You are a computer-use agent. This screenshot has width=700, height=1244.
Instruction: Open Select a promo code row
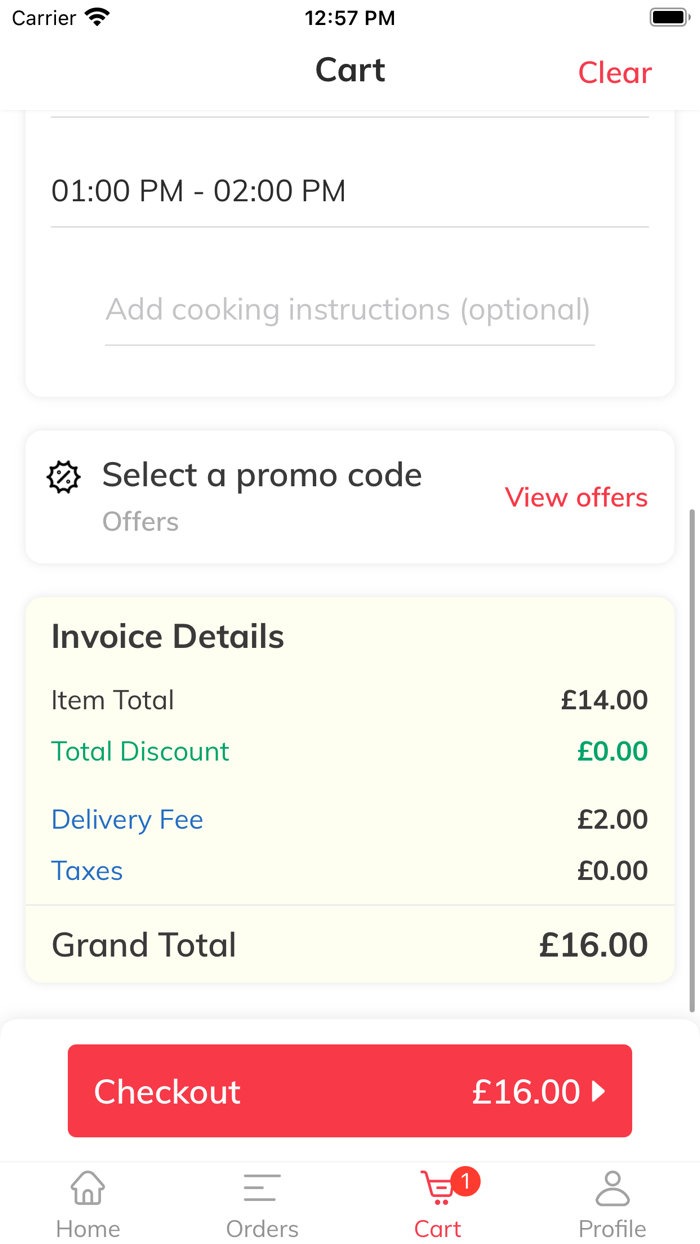(262, 476)
